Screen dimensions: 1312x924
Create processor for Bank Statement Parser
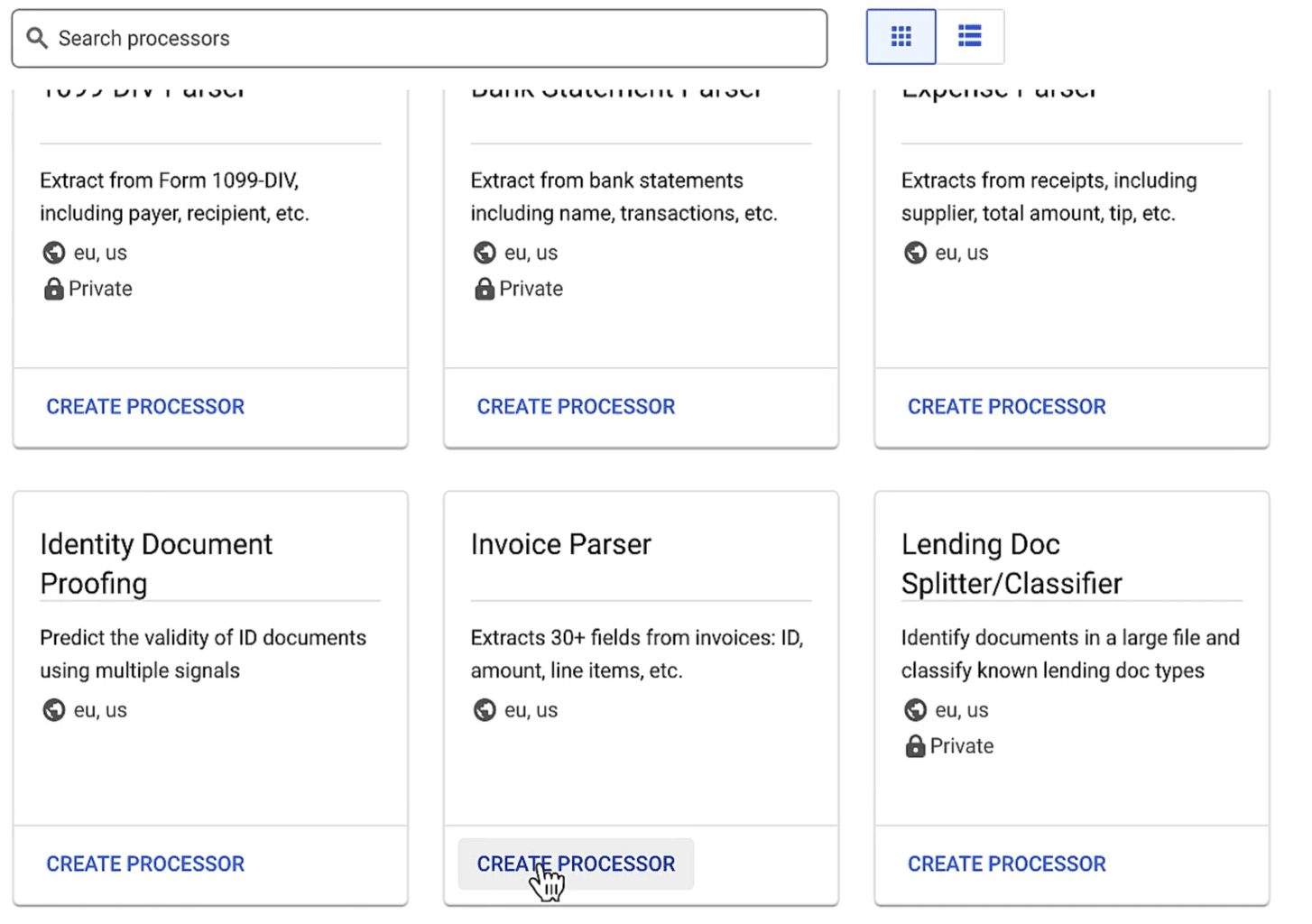[x=576, y=406]
